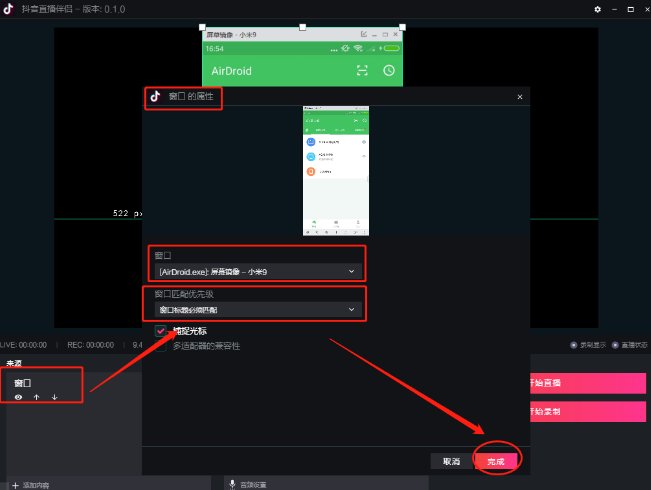This screenshot has width=651, height=490.
Task: Close the 窗口 properties dialog
Action: 520,97
